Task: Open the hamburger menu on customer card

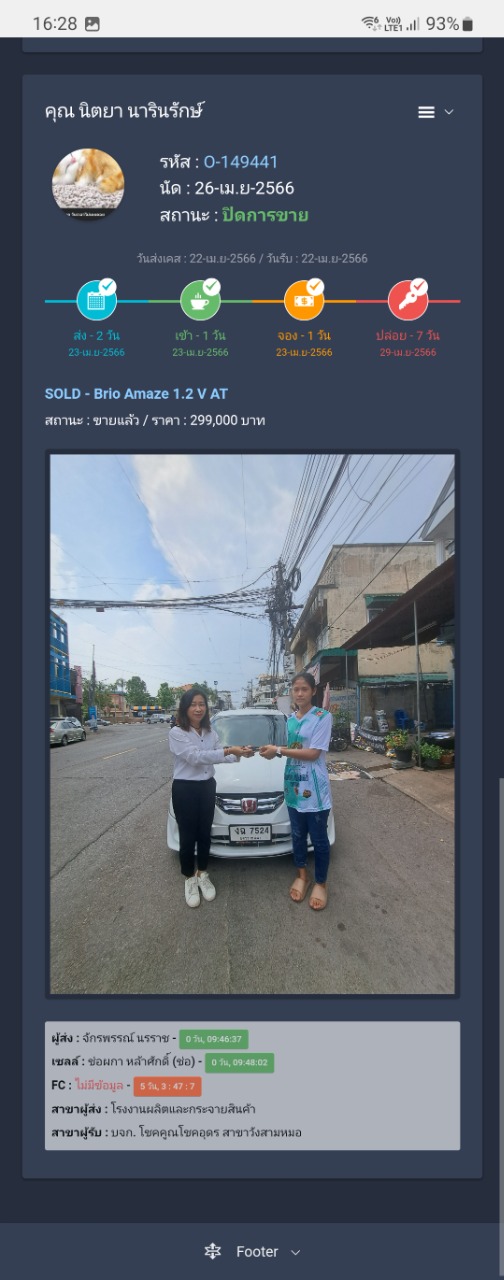Action: coord(426,112)
